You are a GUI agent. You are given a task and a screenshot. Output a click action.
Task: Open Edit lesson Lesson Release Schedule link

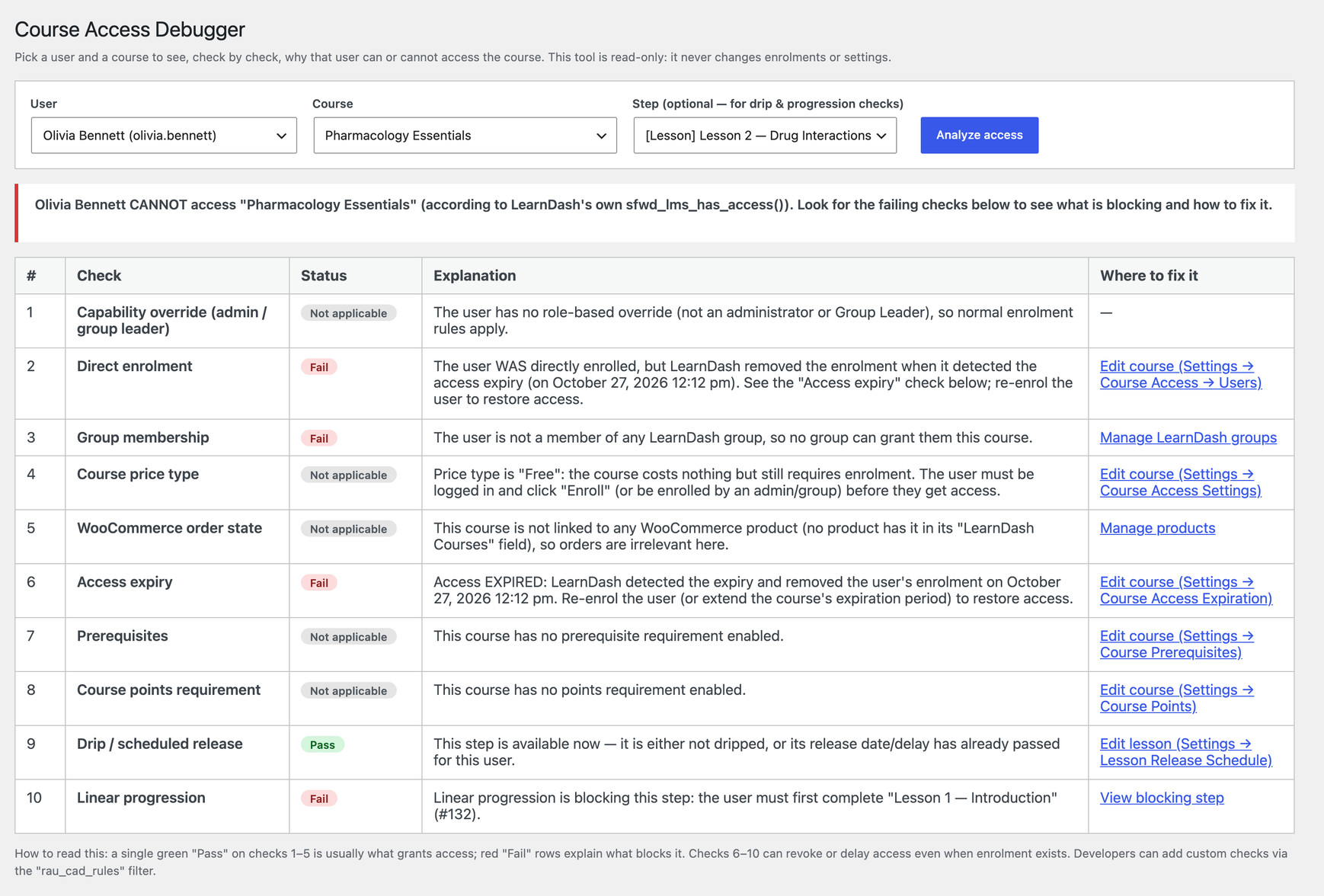1185,752
